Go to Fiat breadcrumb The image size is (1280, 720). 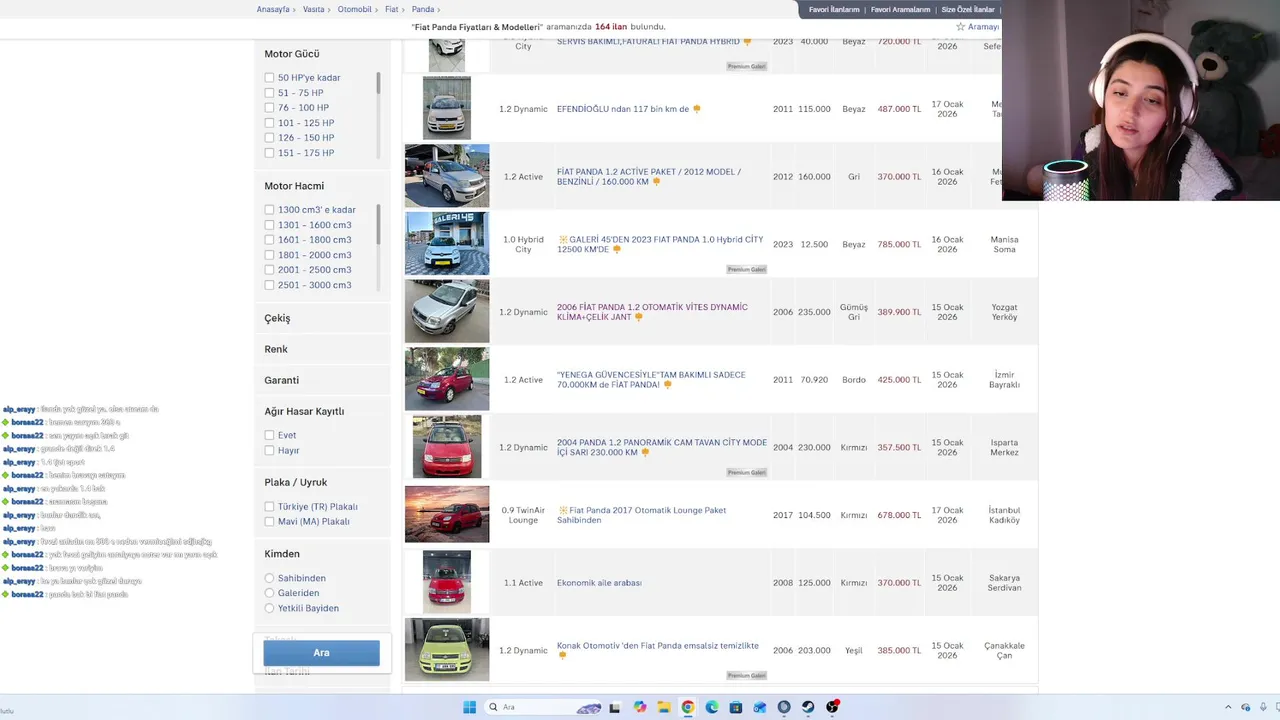[x=392, y=10]
